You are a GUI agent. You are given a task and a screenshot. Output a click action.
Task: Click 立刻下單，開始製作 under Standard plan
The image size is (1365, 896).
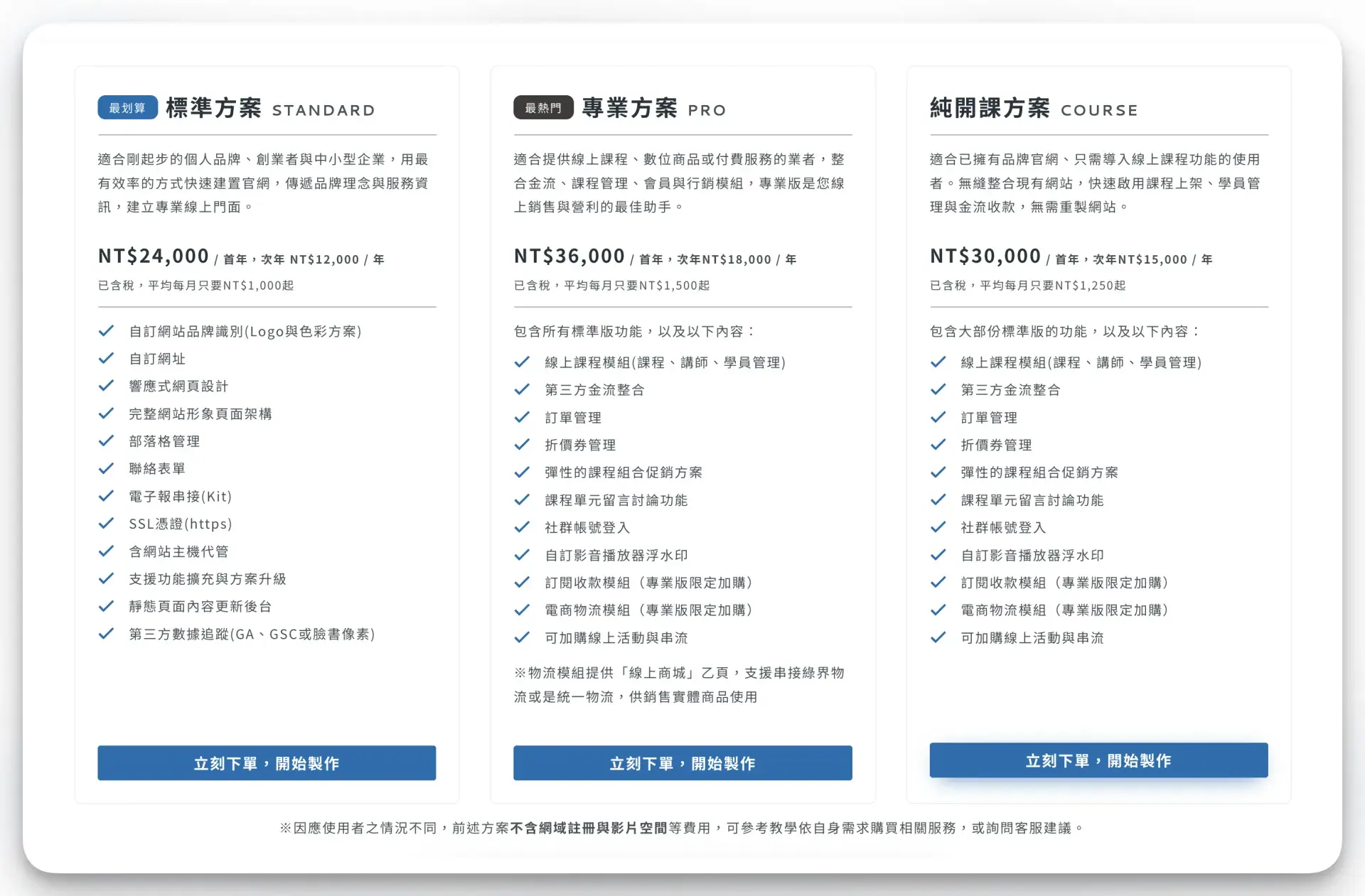[267, 763]
